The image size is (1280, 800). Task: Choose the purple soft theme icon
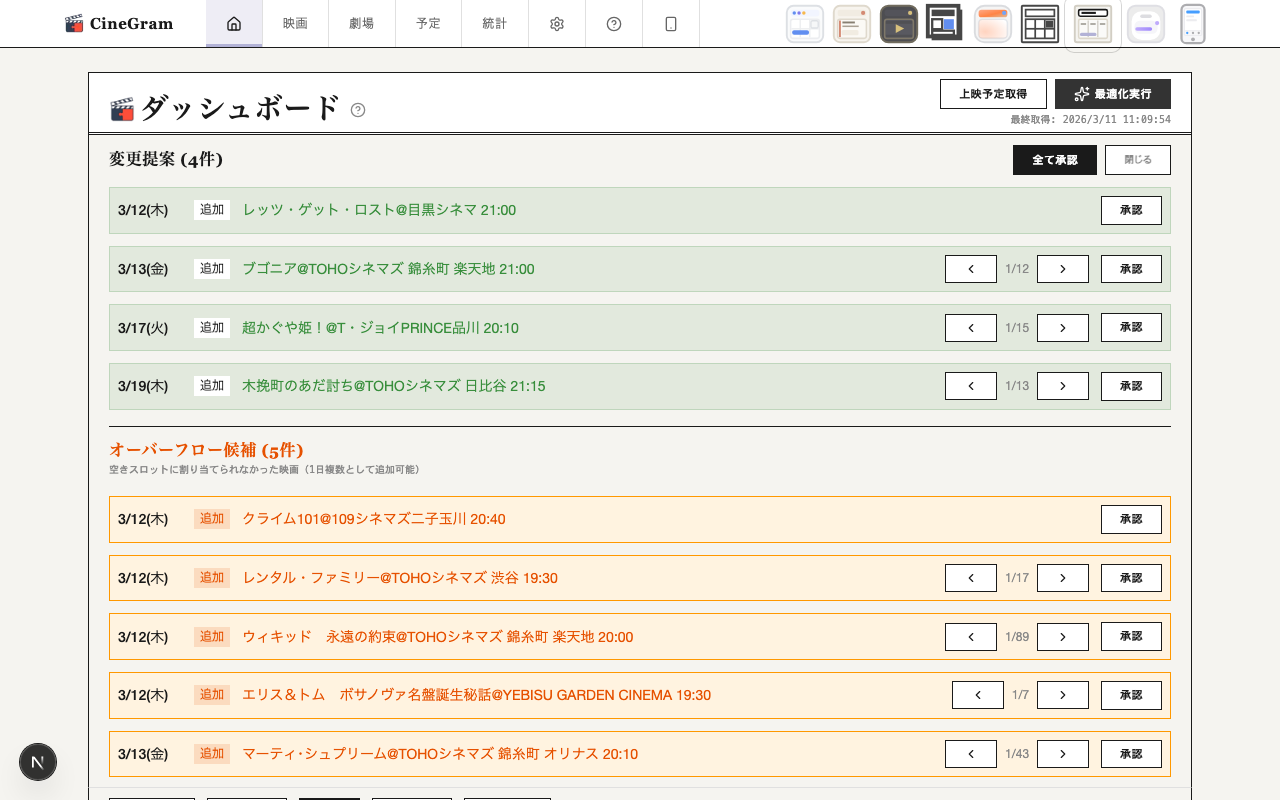click(1146, 24)
